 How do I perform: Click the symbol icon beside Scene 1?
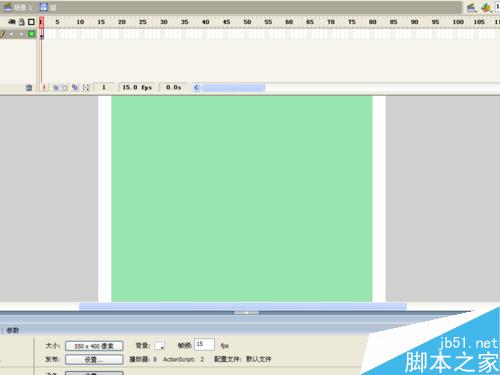[x=44, y=7]
